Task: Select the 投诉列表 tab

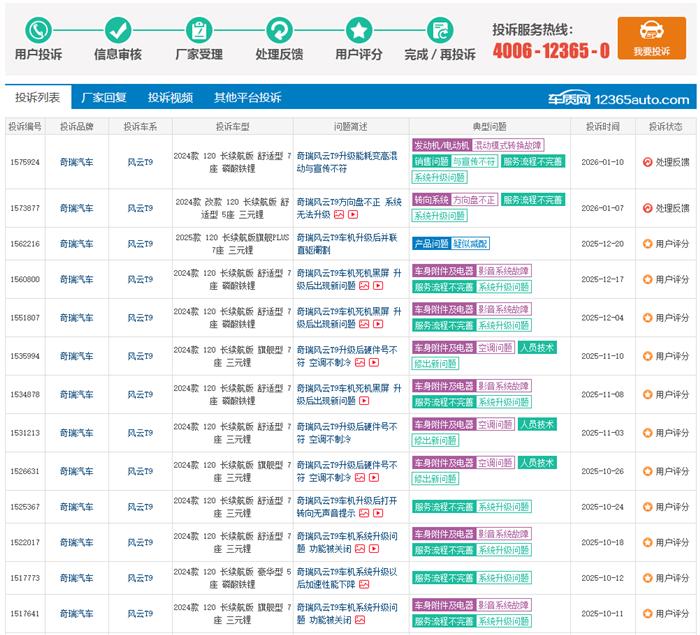Action: click(37, 98)
